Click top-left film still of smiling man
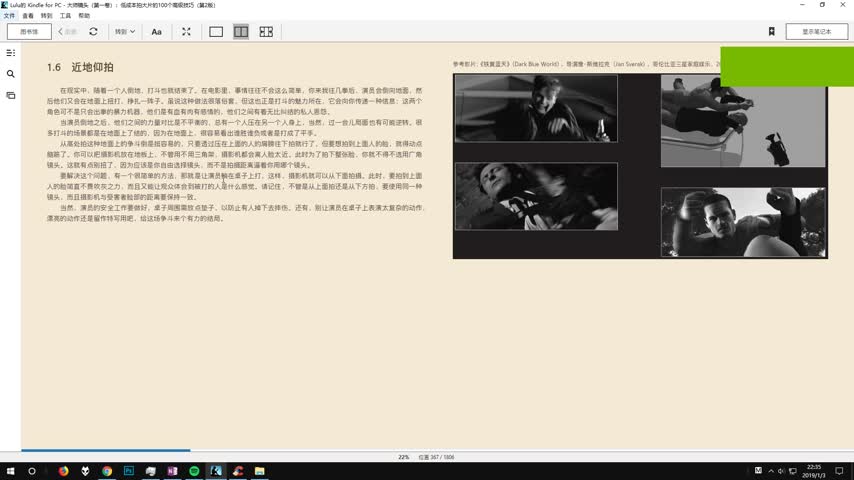The height and width of the screenshot is (480, 854). 536,108
